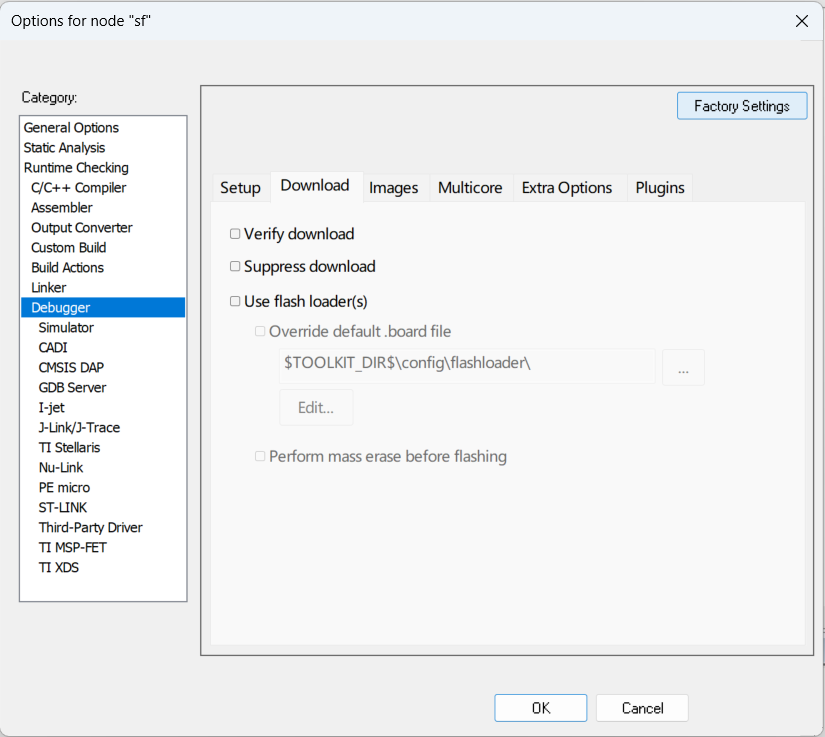This screenshot has width=825, height=737.
Task: Switch to the Setup tab
Action: pos(240,188)
